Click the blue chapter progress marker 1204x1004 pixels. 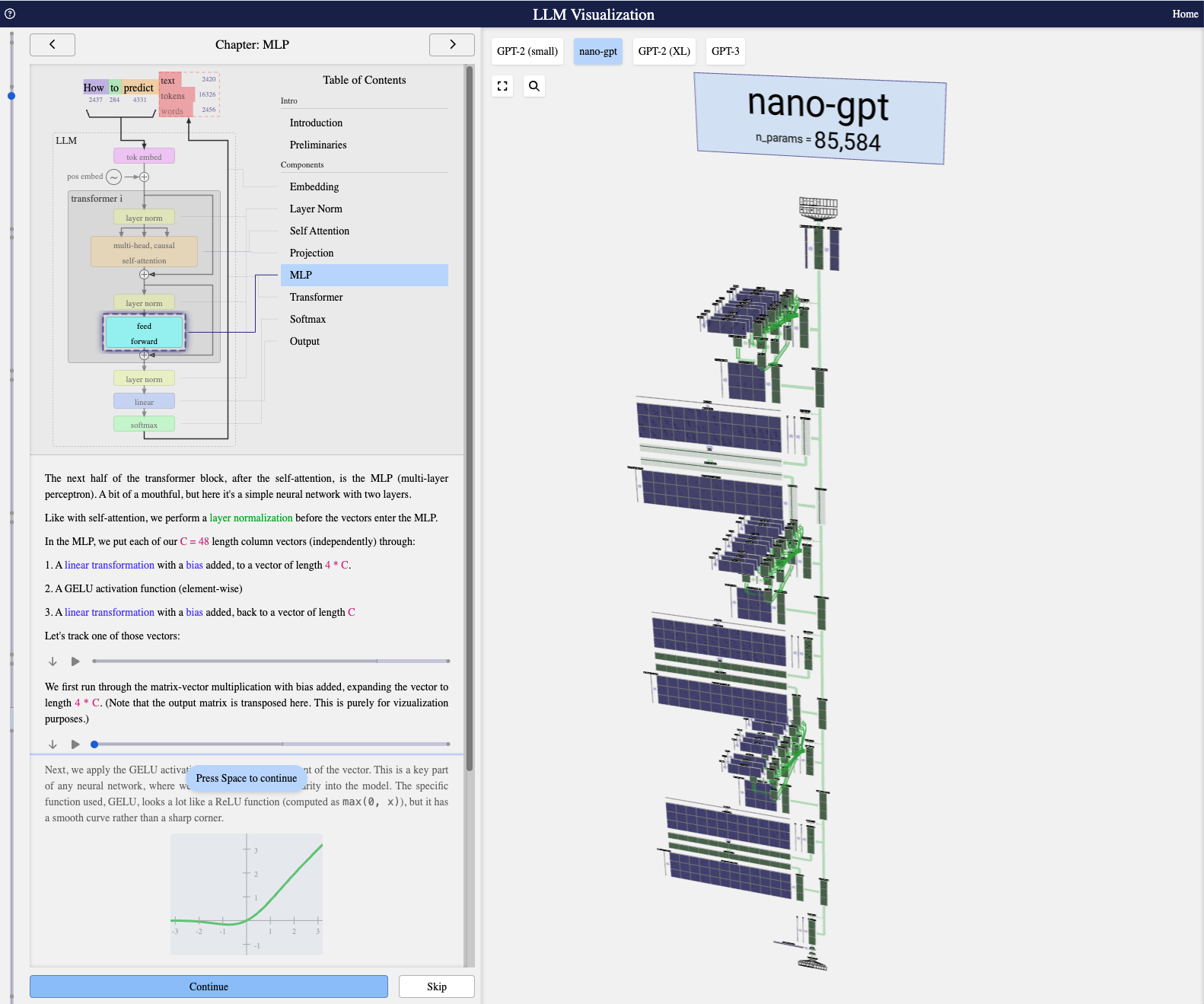click(x=11, y=96)
